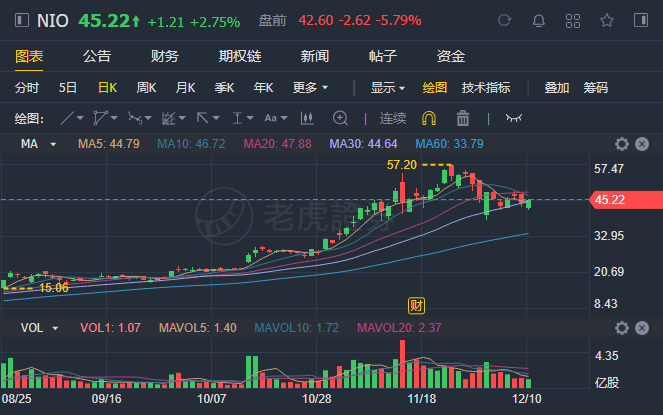Select the 季K quarterly candlestick view
This screenshot has width=663, height=415.
(224, 88)
